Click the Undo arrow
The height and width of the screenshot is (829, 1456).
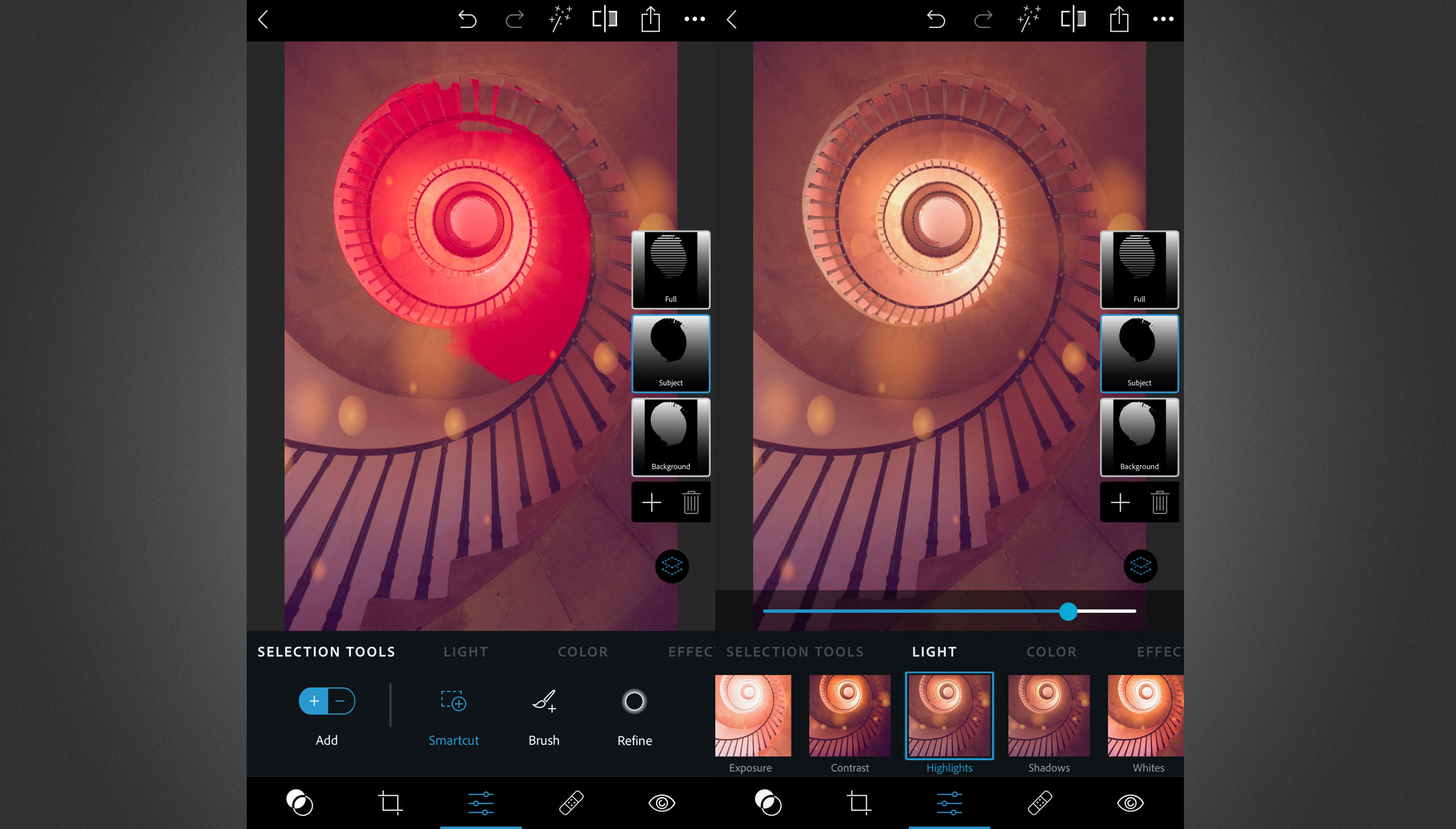(467, 19)
